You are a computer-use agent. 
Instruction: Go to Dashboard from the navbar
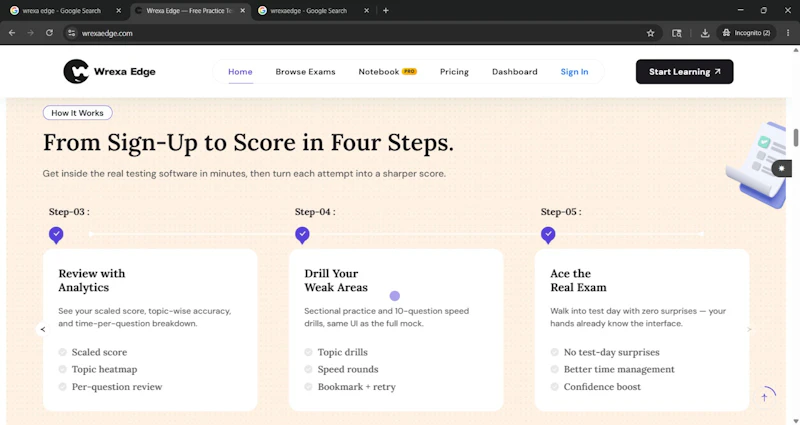click(515, 71)
